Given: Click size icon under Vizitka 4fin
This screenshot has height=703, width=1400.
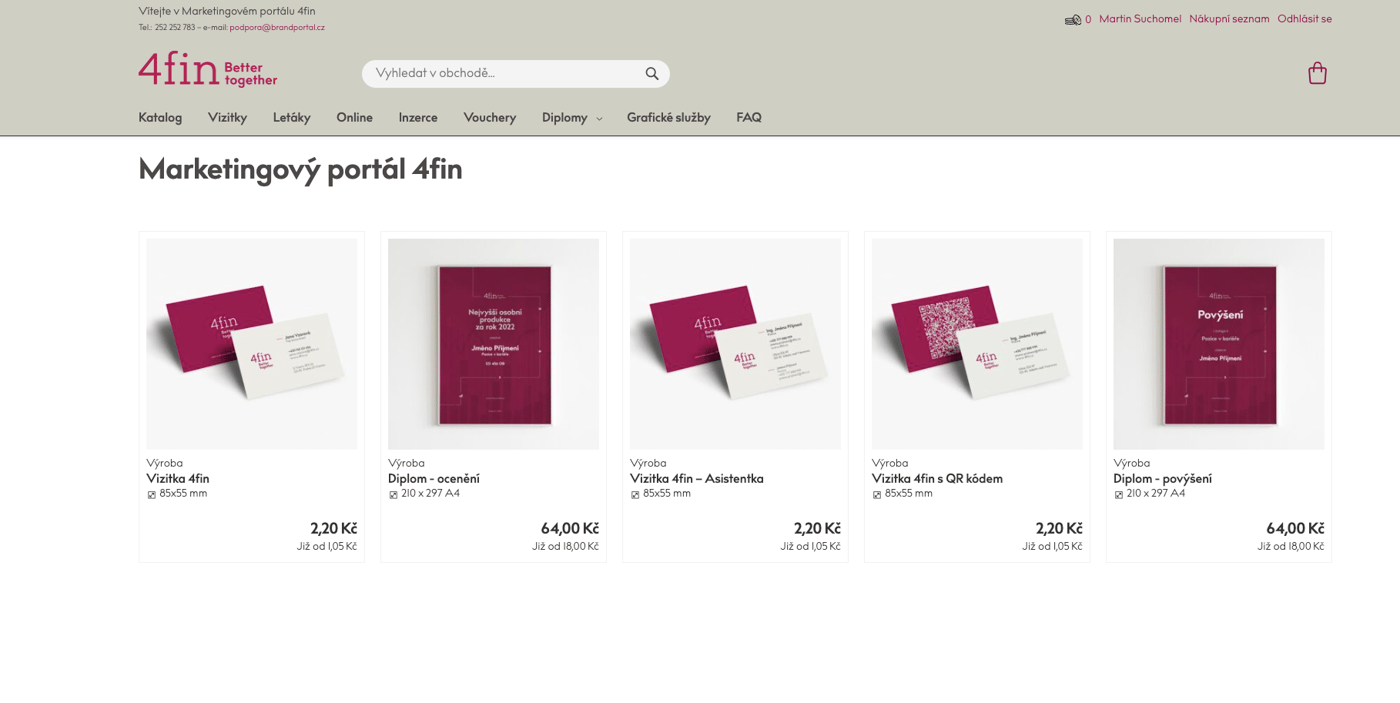Looking at the screenshot, I should point(152,494).
